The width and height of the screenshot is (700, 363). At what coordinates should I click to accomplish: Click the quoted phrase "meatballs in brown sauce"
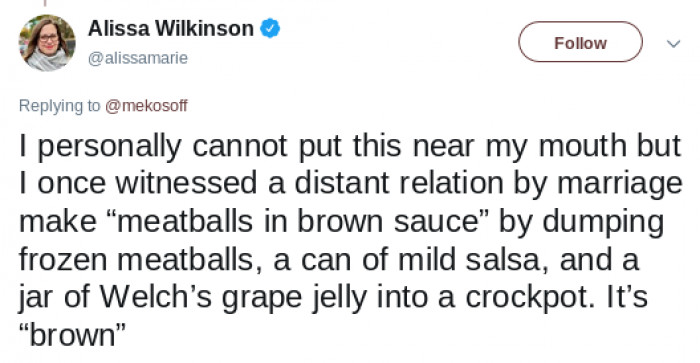(x=297, y=221)
